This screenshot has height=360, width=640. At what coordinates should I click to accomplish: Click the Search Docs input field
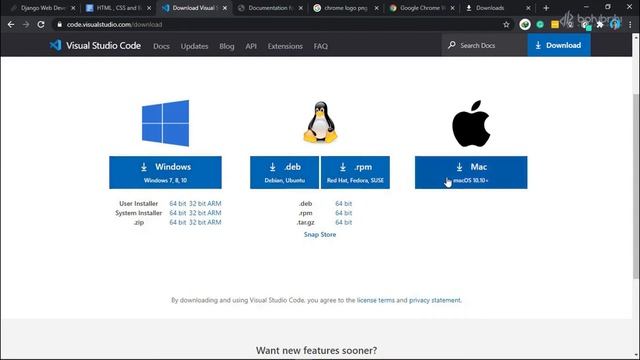point(484,45)
